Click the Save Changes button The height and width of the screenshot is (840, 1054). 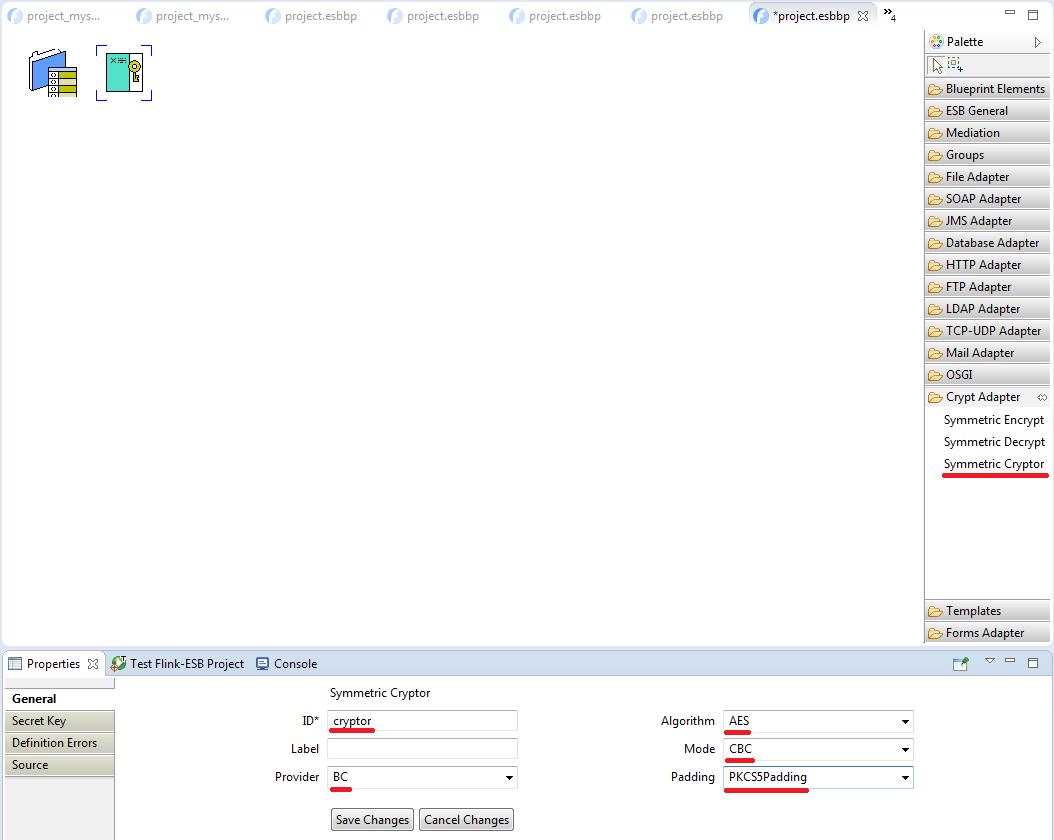coord(372,820)
